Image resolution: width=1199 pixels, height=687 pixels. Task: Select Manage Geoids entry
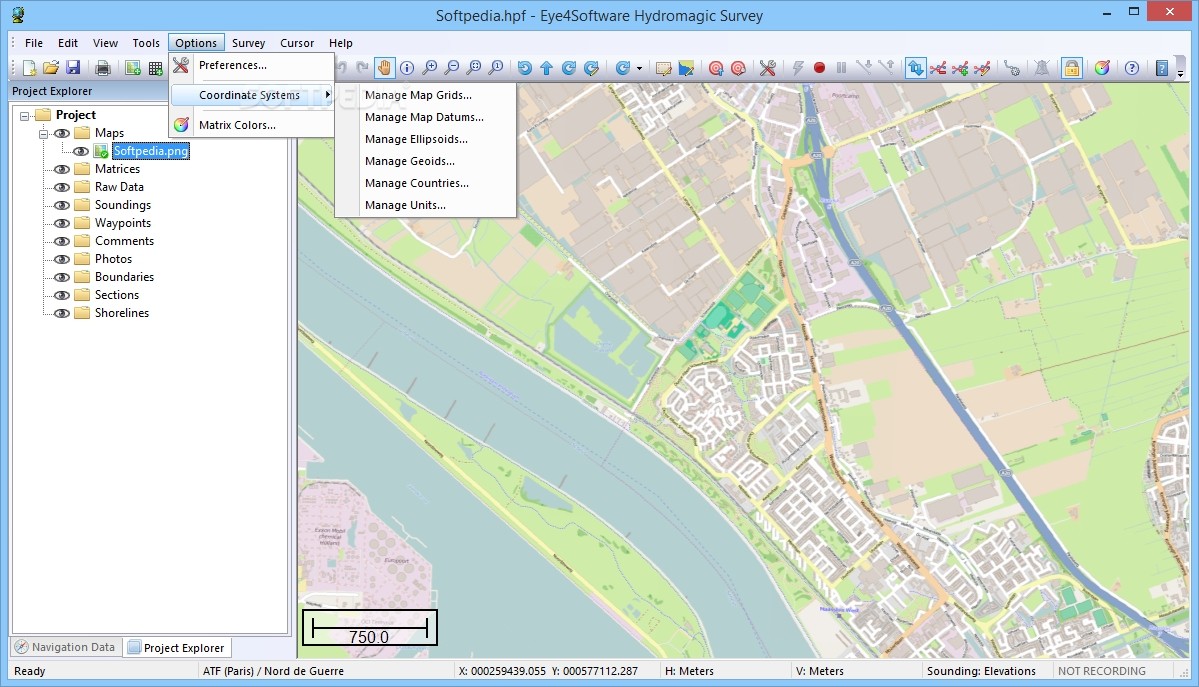[426, 161]
